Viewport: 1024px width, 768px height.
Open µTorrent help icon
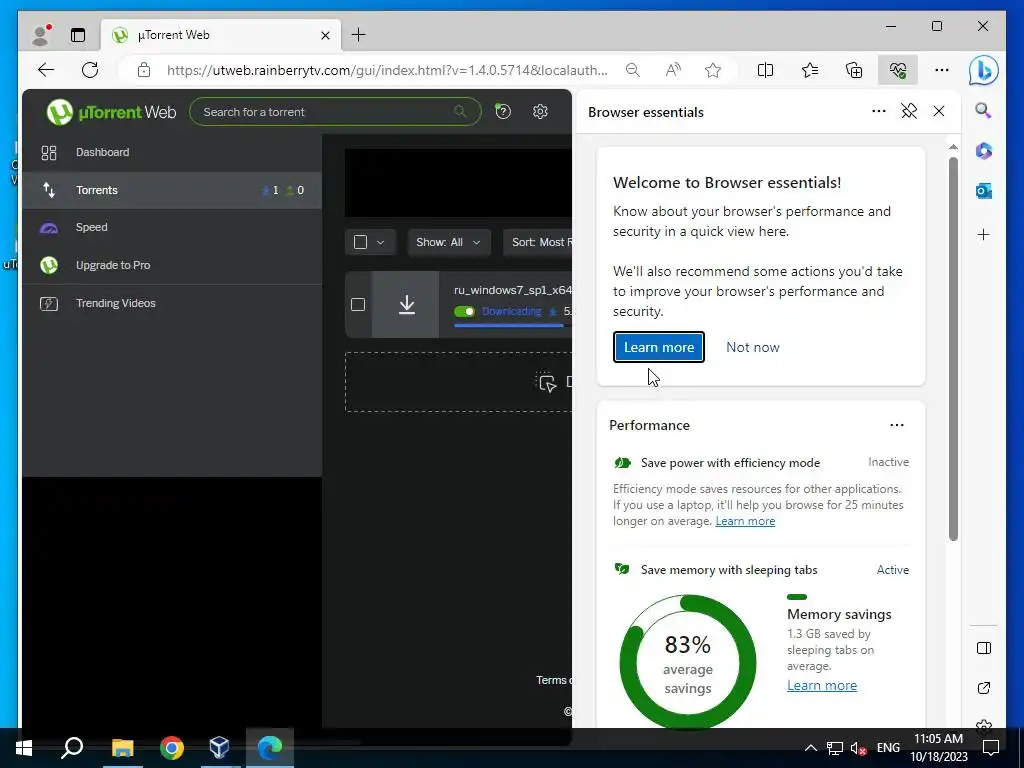503,112
